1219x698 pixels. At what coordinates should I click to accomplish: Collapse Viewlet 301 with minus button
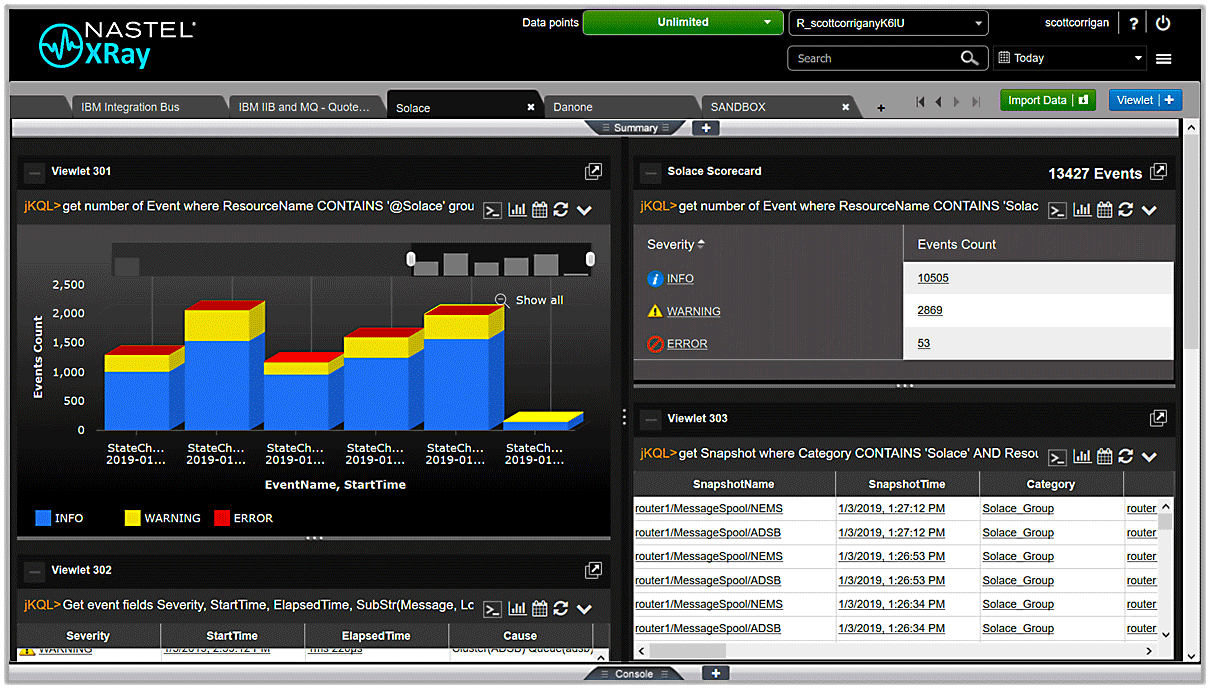click(35, 172)
